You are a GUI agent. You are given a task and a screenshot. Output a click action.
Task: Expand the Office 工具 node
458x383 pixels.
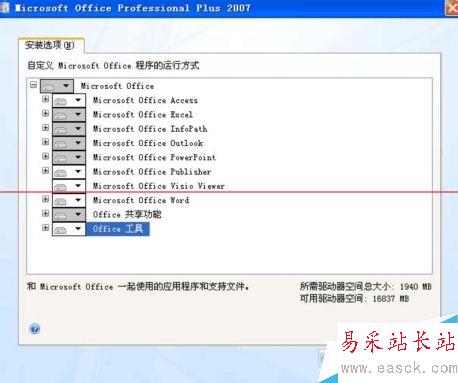[46, 228]
